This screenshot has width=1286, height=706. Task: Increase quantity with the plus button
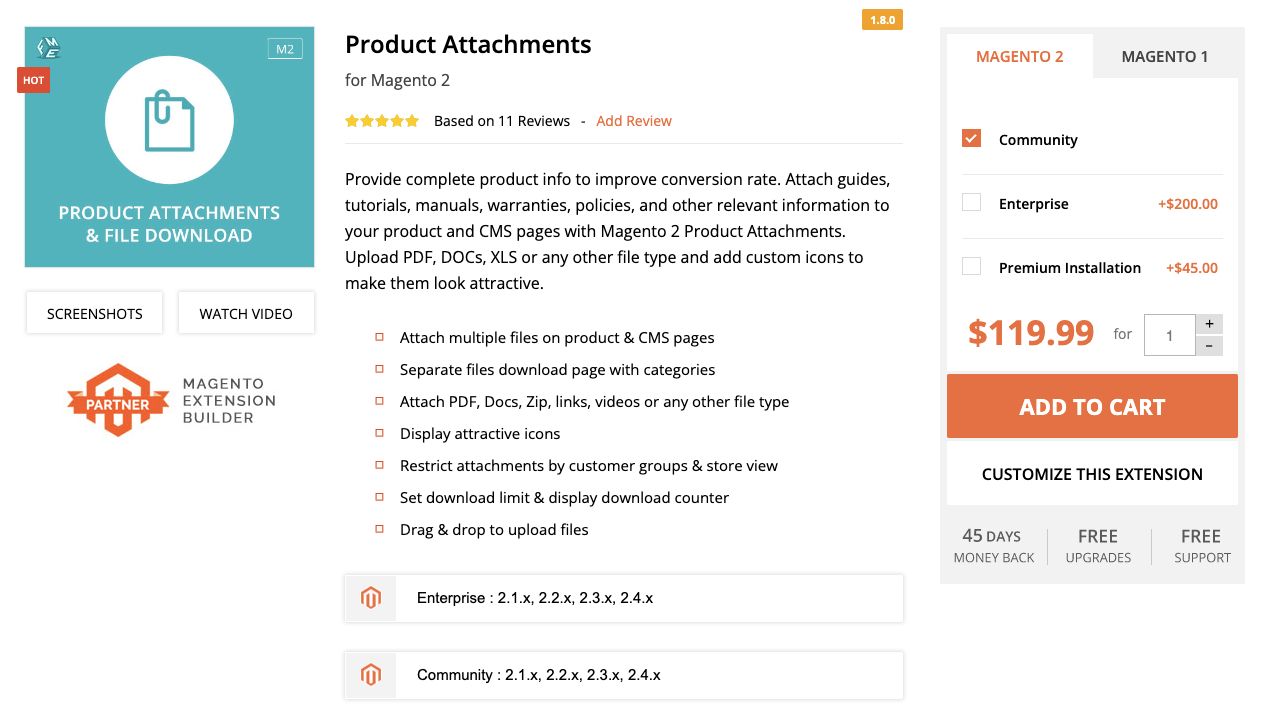(x=1209, y=324)
